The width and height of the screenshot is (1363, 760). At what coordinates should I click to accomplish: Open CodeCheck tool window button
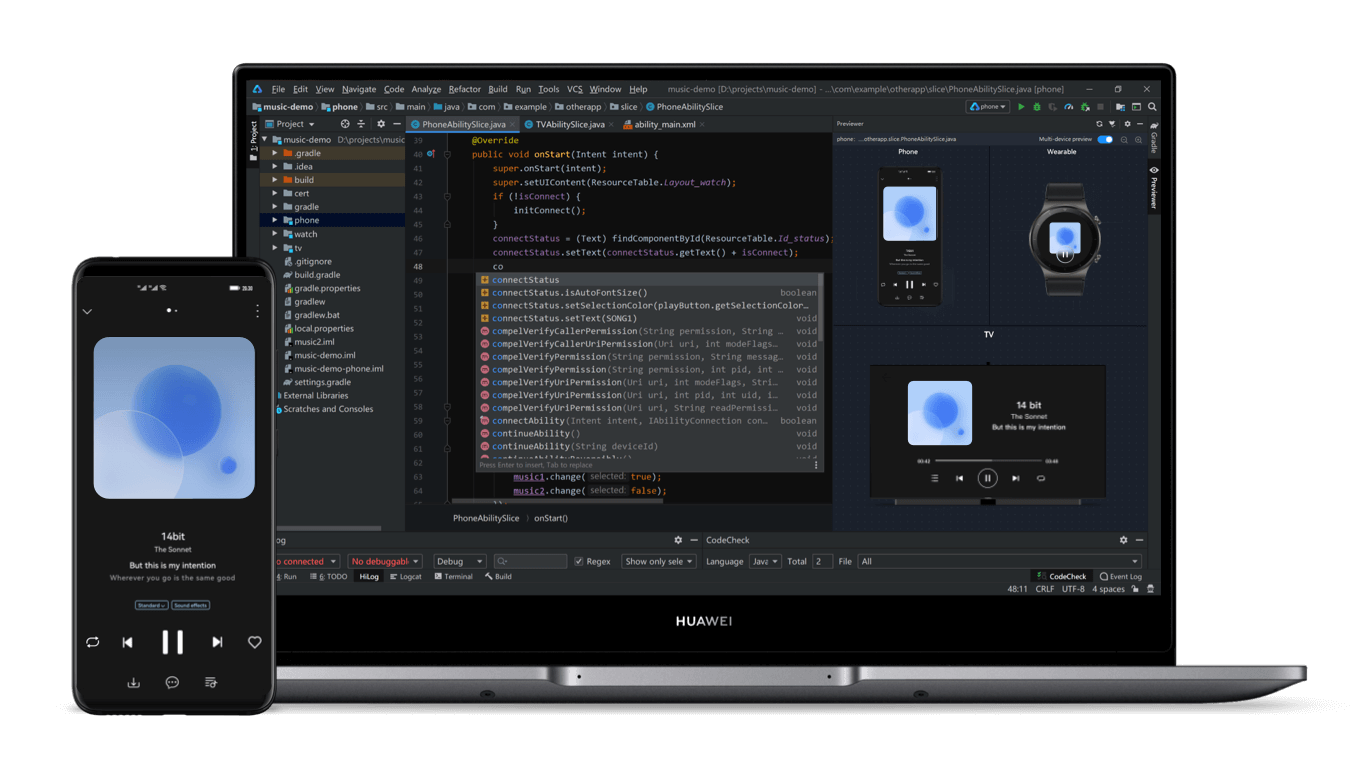pyautogui.click(x=1061, y=577)
